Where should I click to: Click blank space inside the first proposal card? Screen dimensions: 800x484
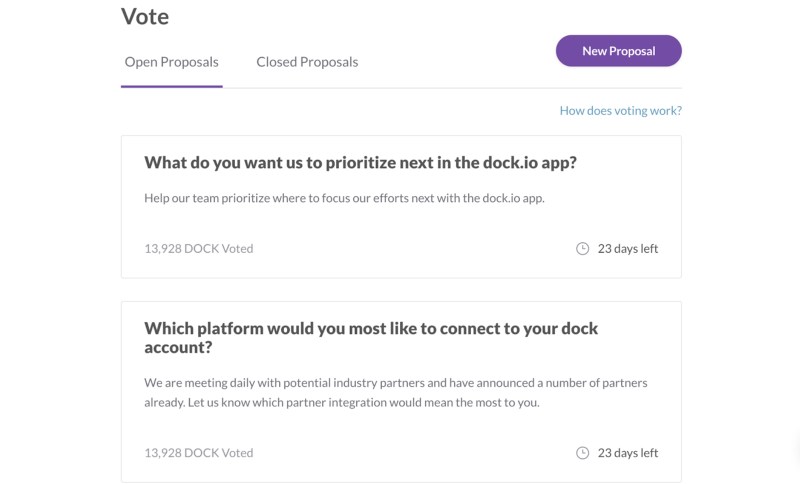[400, 225]
